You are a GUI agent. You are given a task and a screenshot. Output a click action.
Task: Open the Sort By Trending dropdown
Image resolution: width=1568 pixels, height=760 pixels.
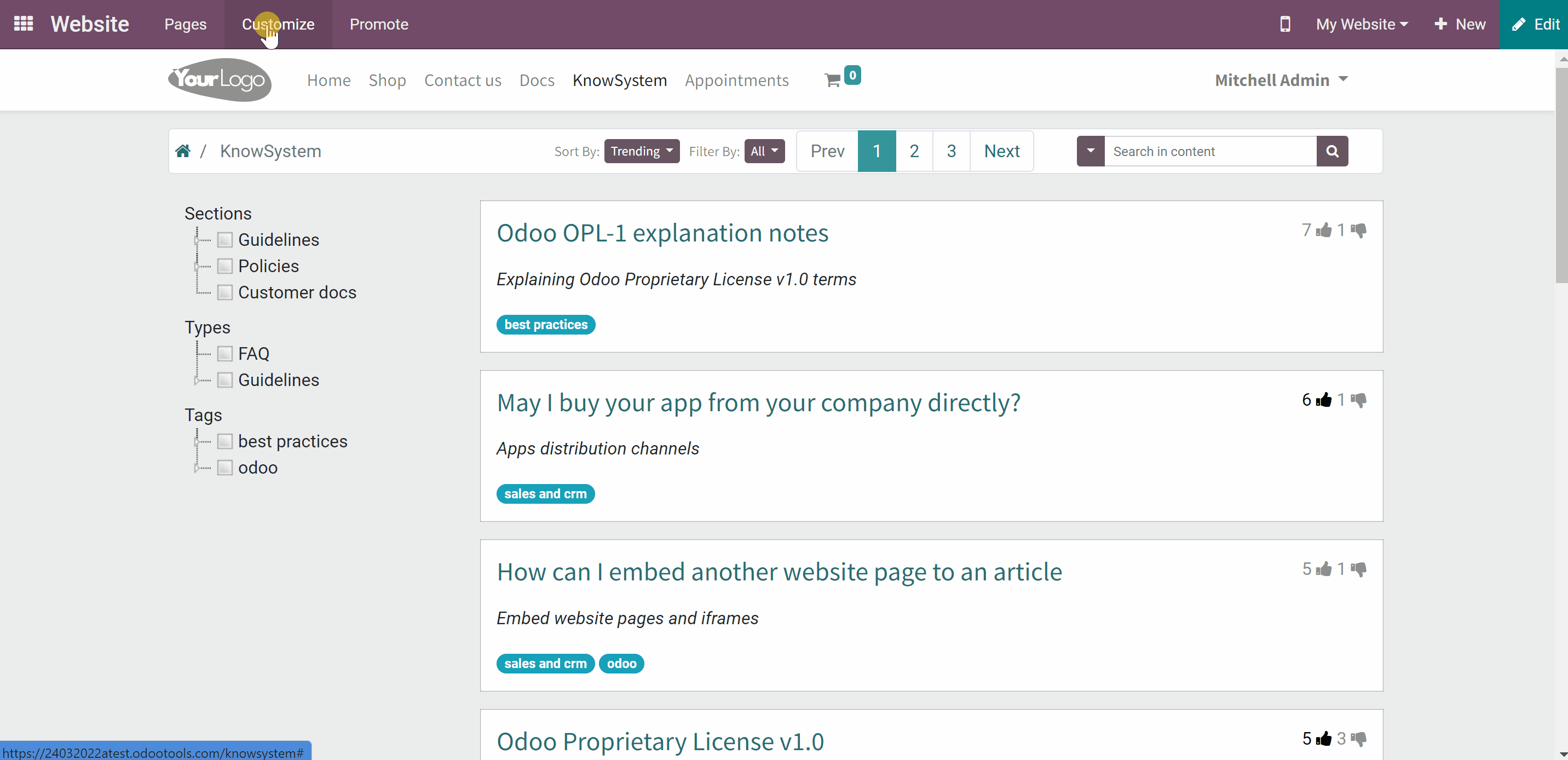point(642,151)
